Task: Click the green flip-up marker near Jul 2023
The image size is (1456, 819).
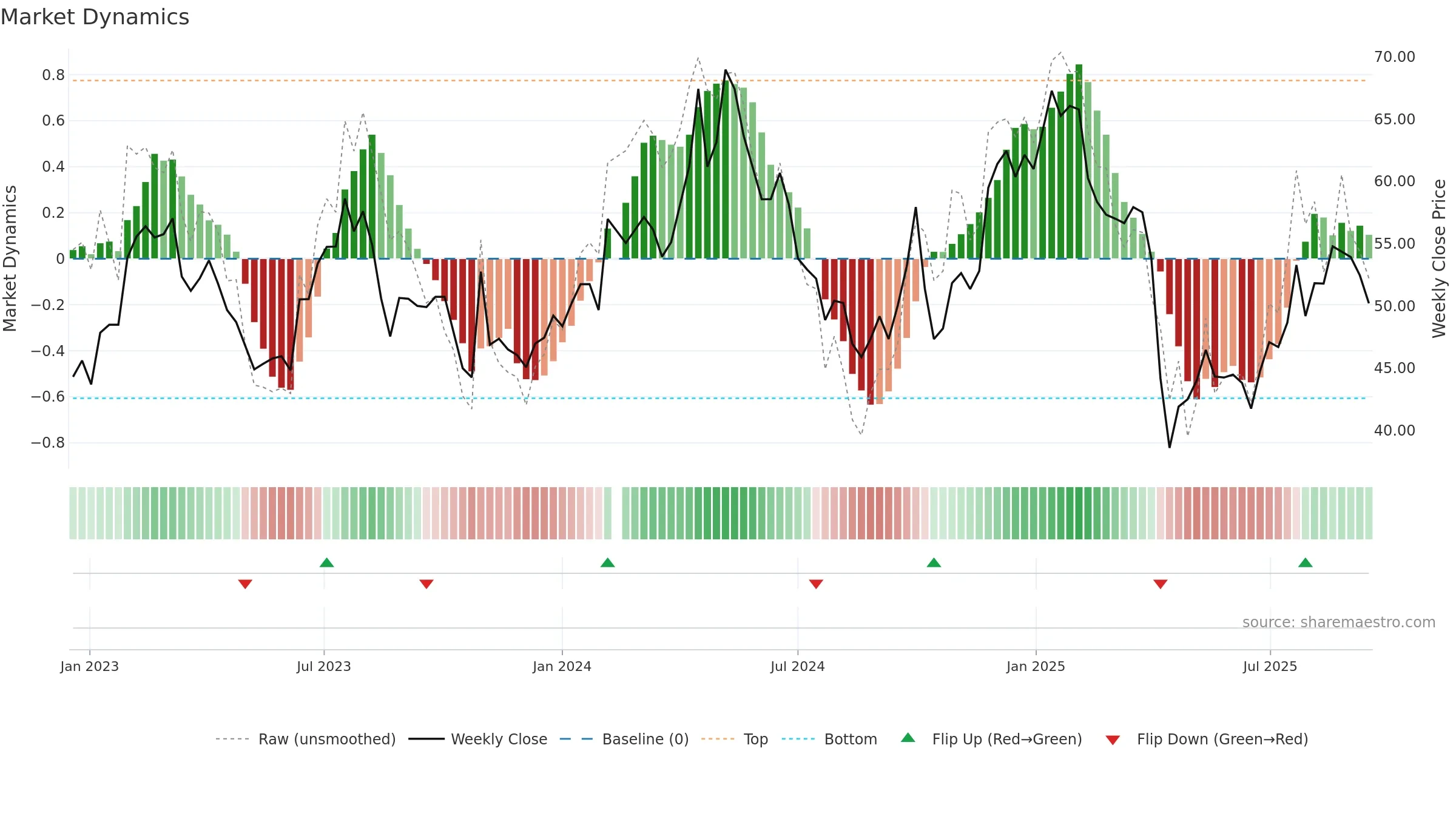Action: pos(327,562)
